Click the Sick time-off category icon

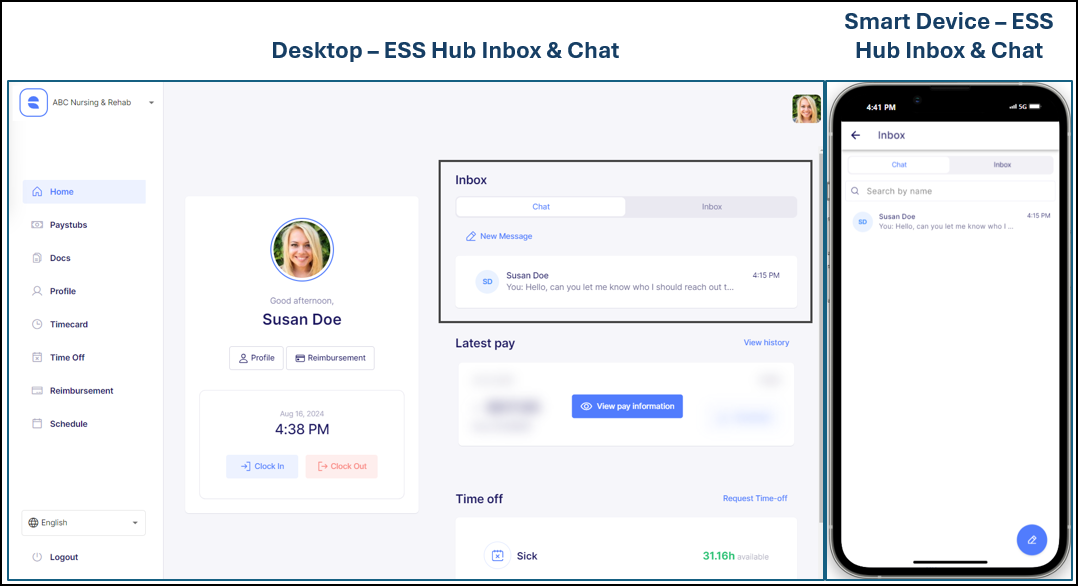(498, 555)
